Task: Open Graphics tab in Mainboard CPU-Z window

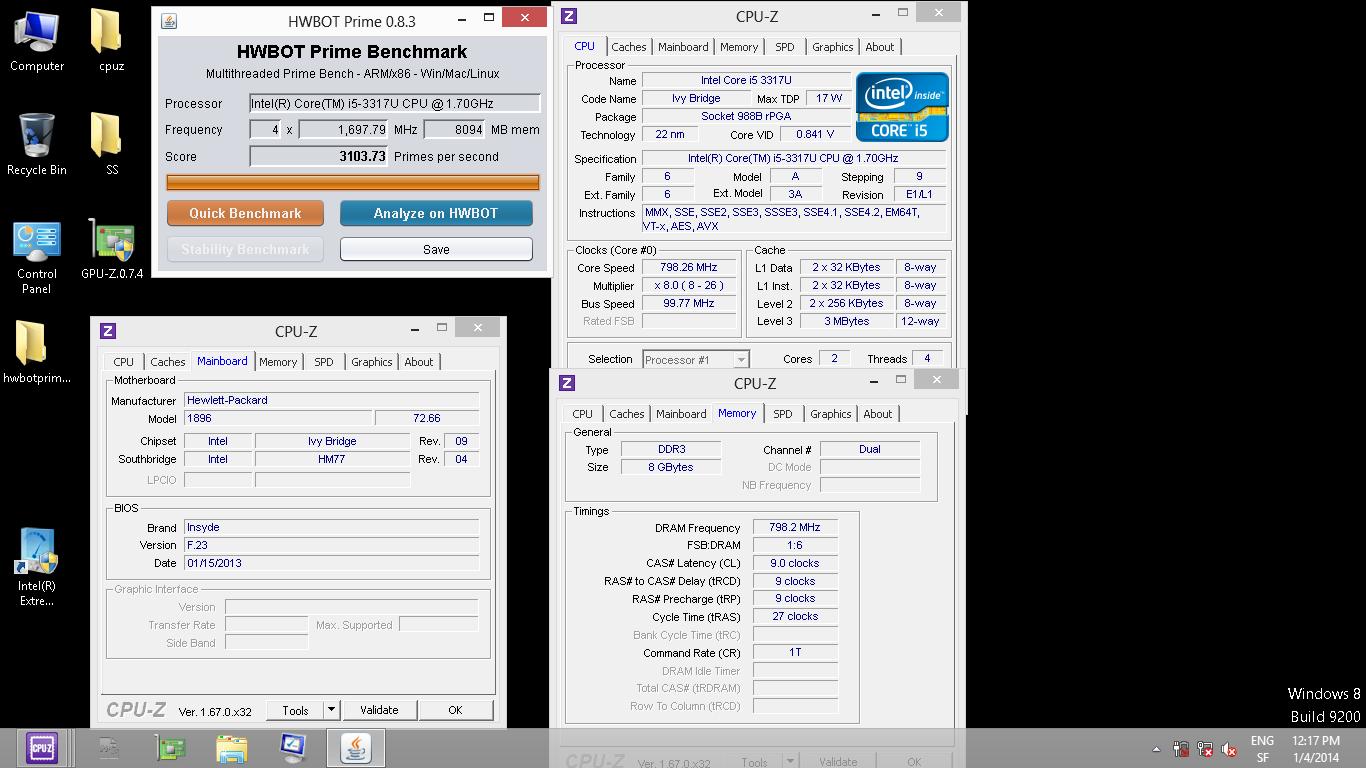Action: [x=372, y=362]
